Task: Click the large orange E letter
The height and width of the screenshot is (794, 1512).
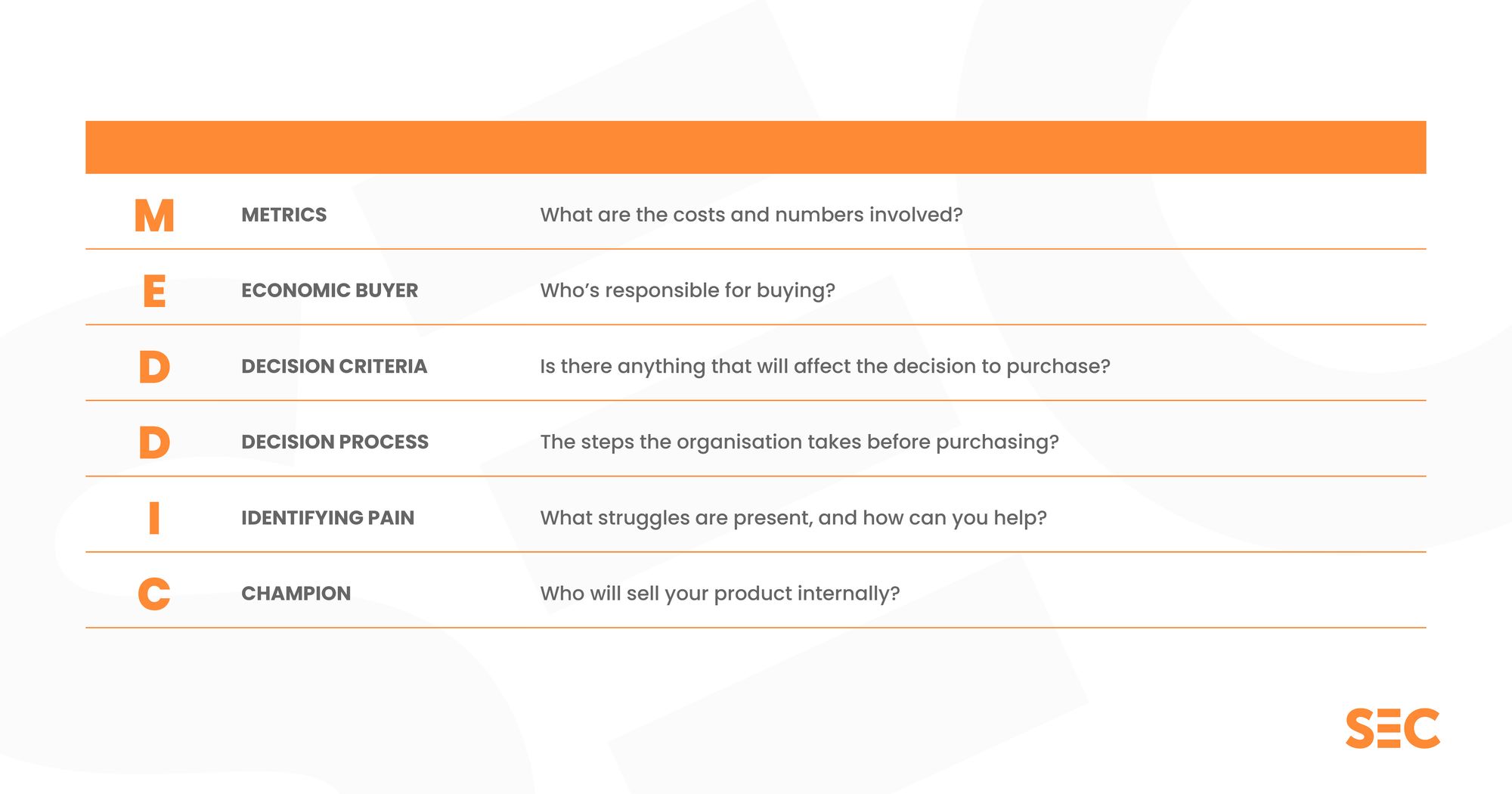Action: point(154,291)
